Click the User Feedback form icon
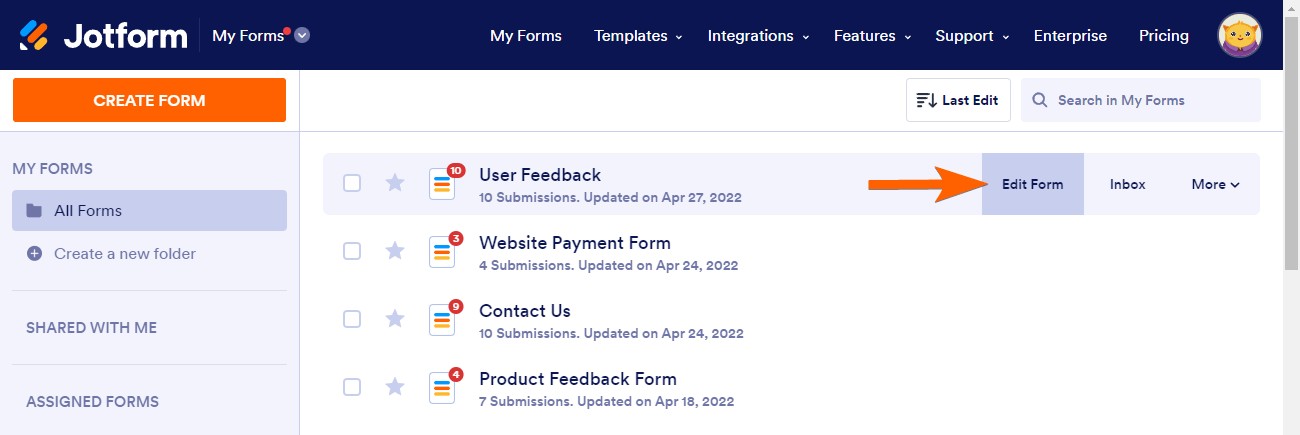1300x435 pixels. click(x=442, y=183)
